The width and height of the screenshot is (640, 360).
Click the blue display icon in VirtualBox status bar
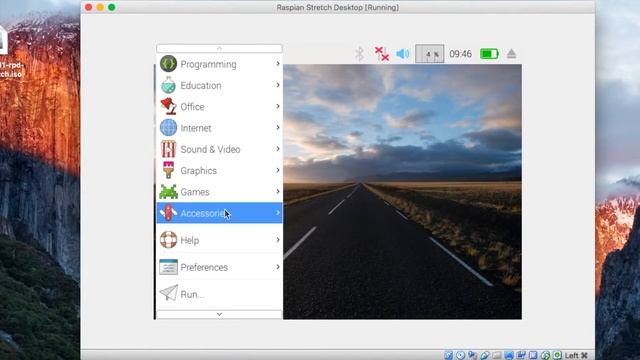pyautogui.click(x=509, y=355)
